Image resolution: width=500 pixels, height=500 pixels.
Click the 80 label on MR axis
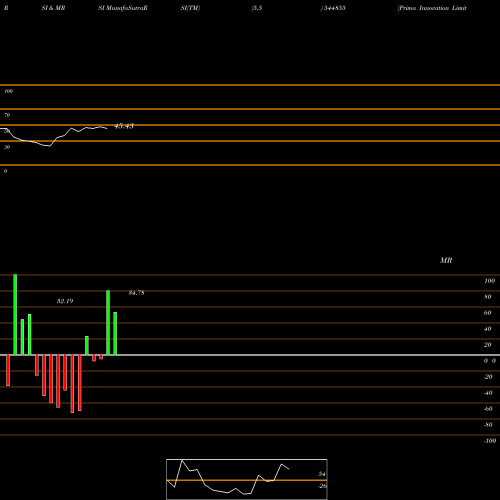point(488,297)
